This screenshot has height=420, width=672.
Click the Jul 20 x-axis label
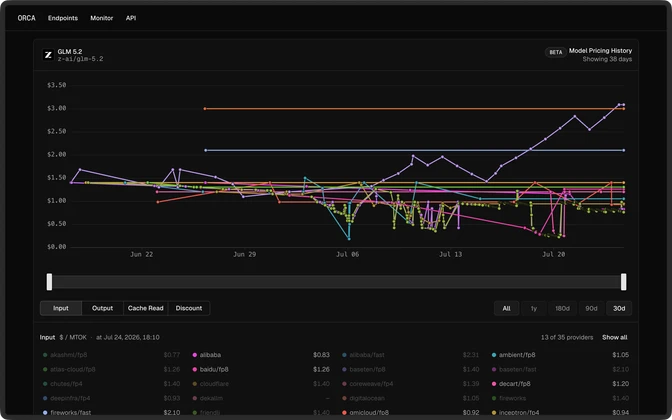[554, 255]
